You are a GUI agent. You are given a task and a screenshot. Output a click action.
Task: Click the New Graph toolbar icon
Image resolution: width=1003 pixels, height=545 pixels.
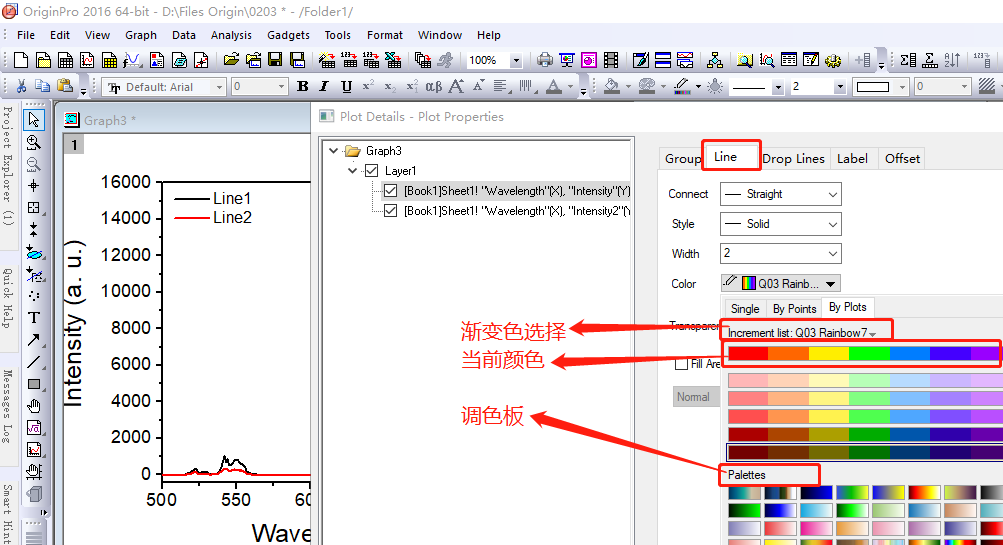[88, 60]
